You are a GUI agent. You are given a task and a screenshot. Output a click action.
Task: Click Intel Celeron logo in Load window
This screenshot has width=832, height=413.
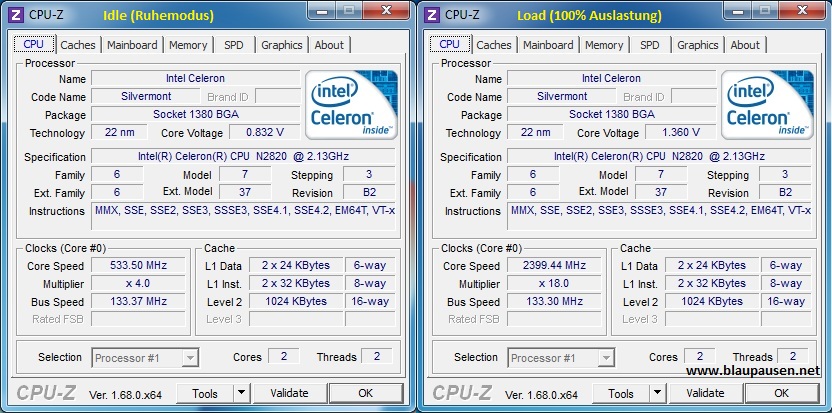pyautogui.click(x=768, y=105)
